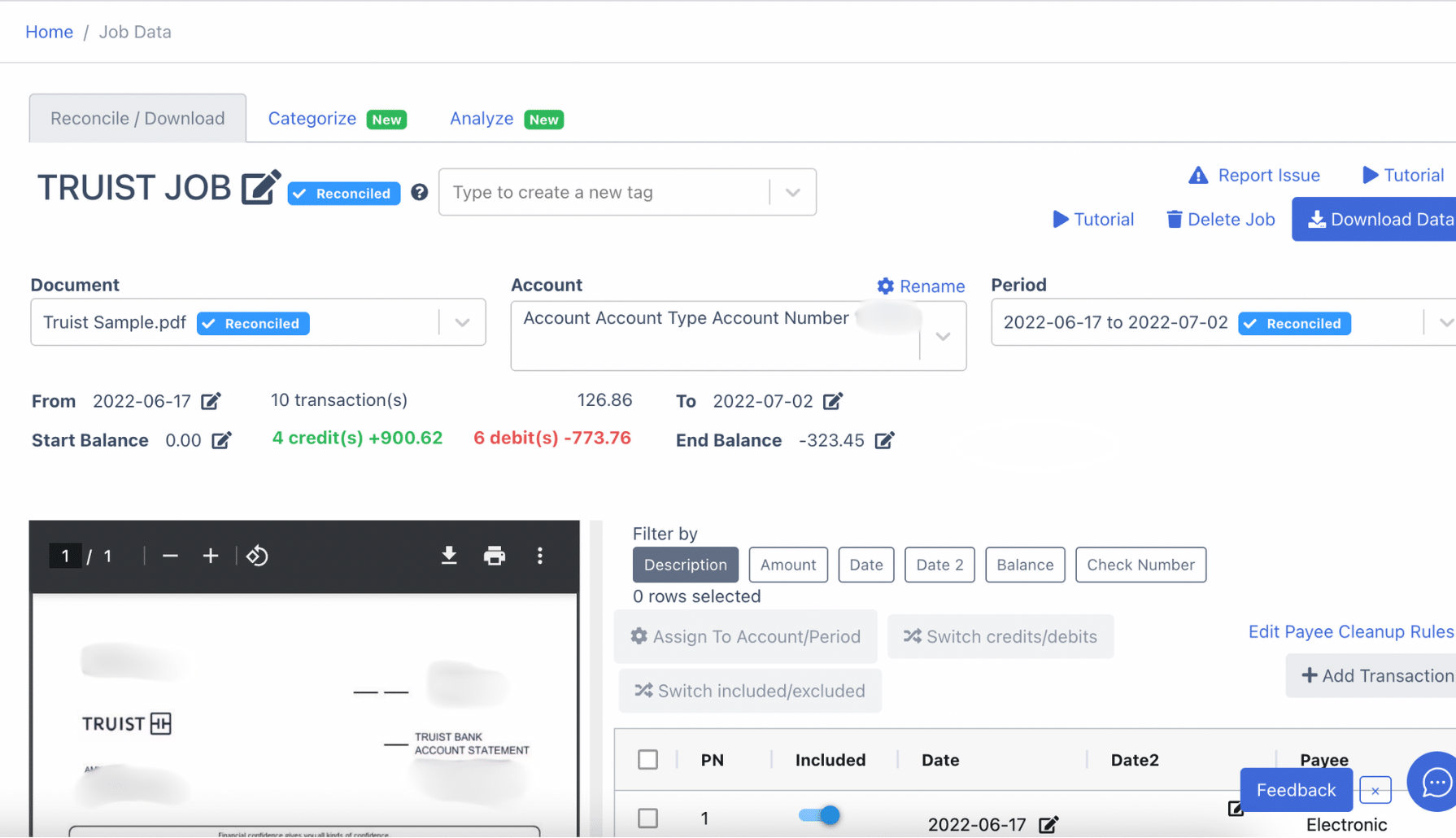Select all rows using the header checkbox

647,759
